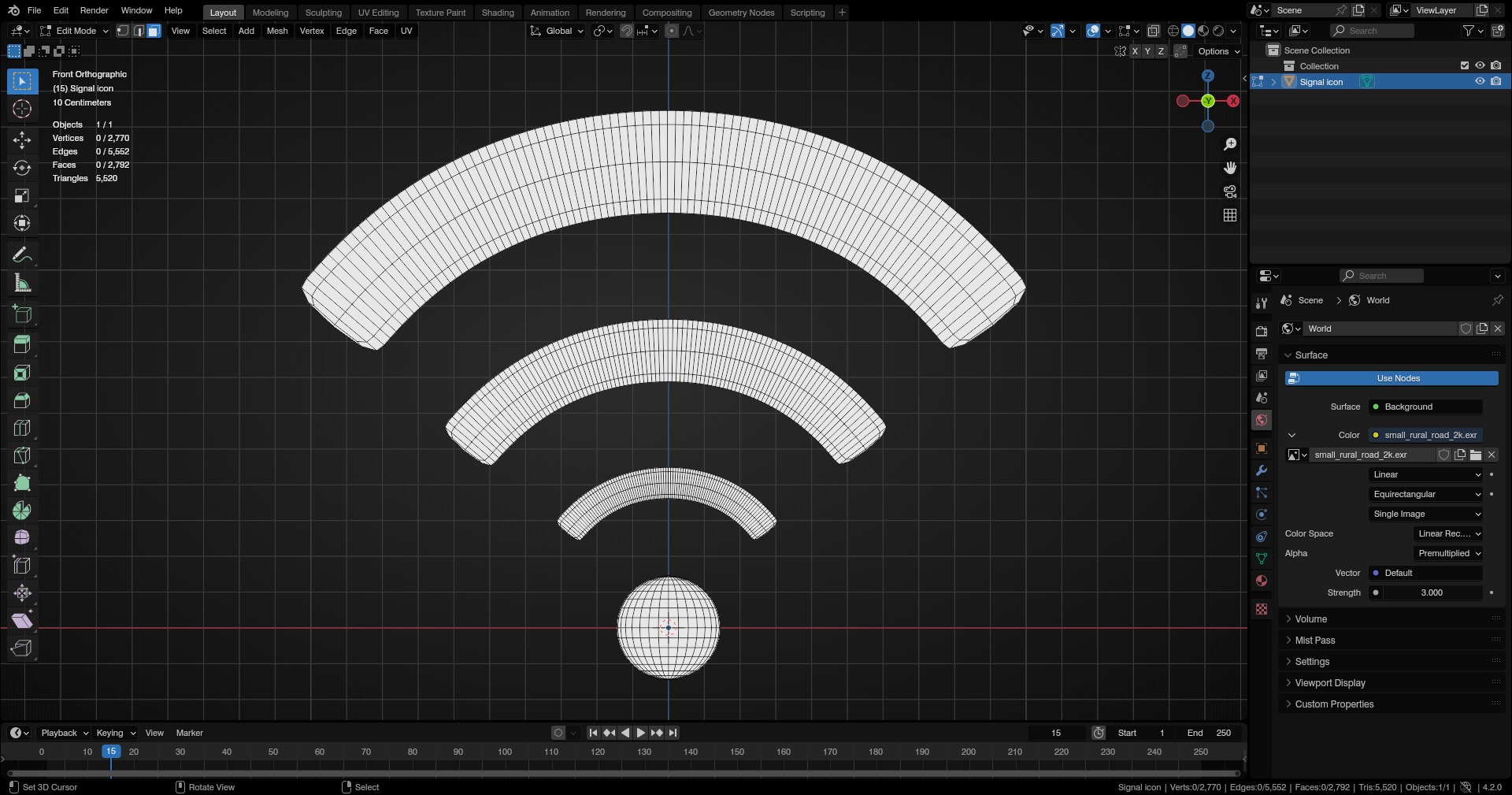Toggle X axis mirror

tap(1135, 51)
